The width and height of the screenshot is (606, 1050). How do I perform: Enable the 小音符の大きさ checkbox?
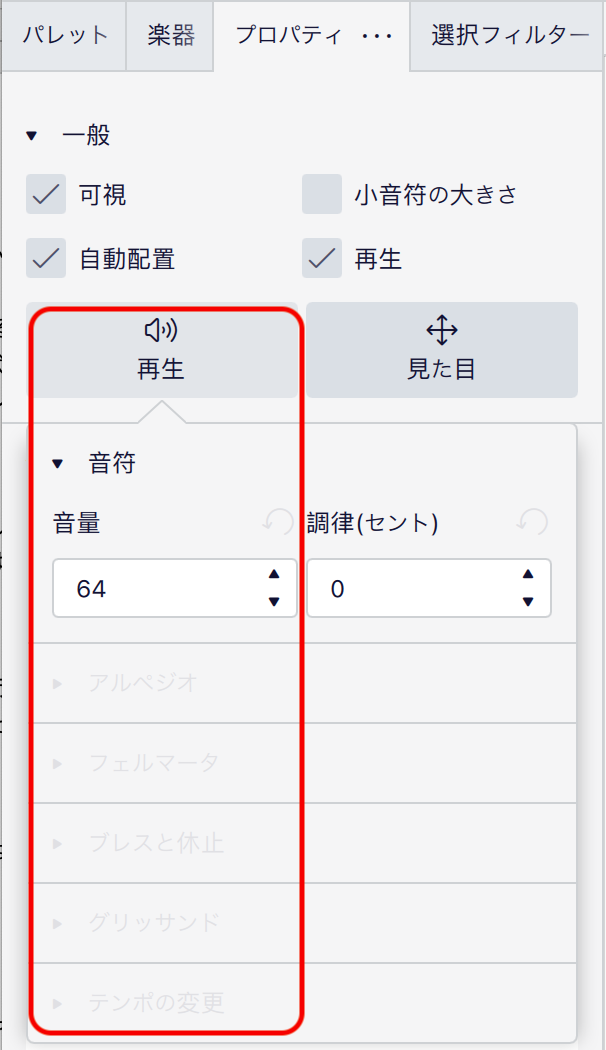pos(322,195)
